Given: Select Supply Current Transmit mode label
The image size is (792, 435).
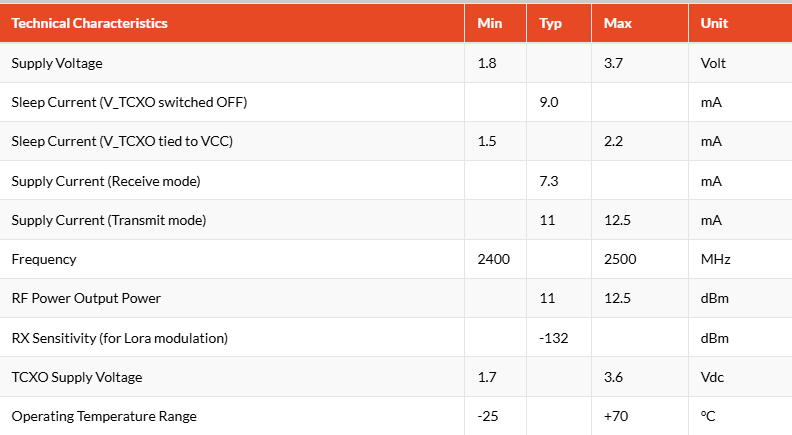Looking at the screenshot, I should 109,220.
